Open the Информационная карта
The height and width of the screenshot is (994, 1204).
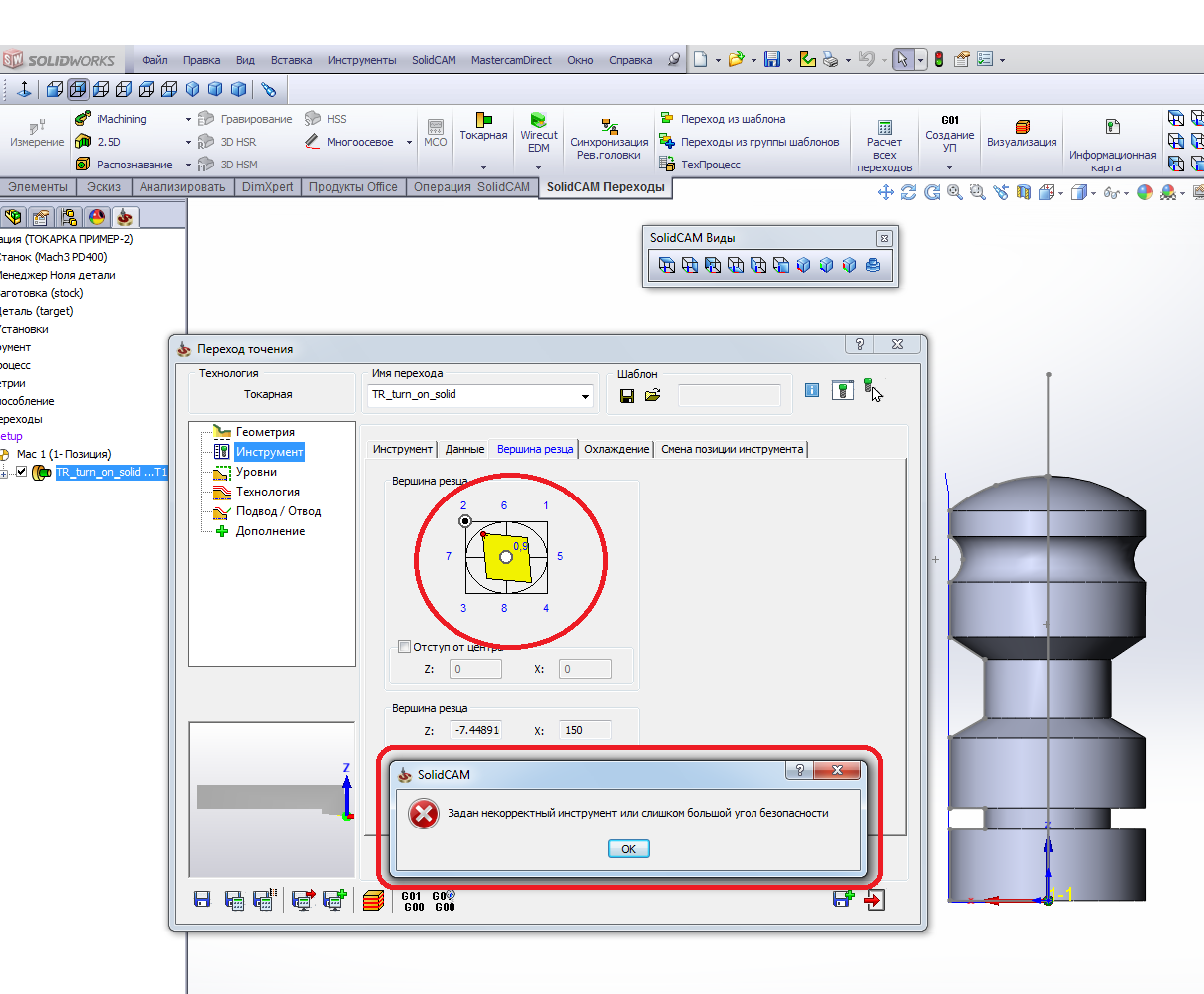click(x=1112, y=146)
